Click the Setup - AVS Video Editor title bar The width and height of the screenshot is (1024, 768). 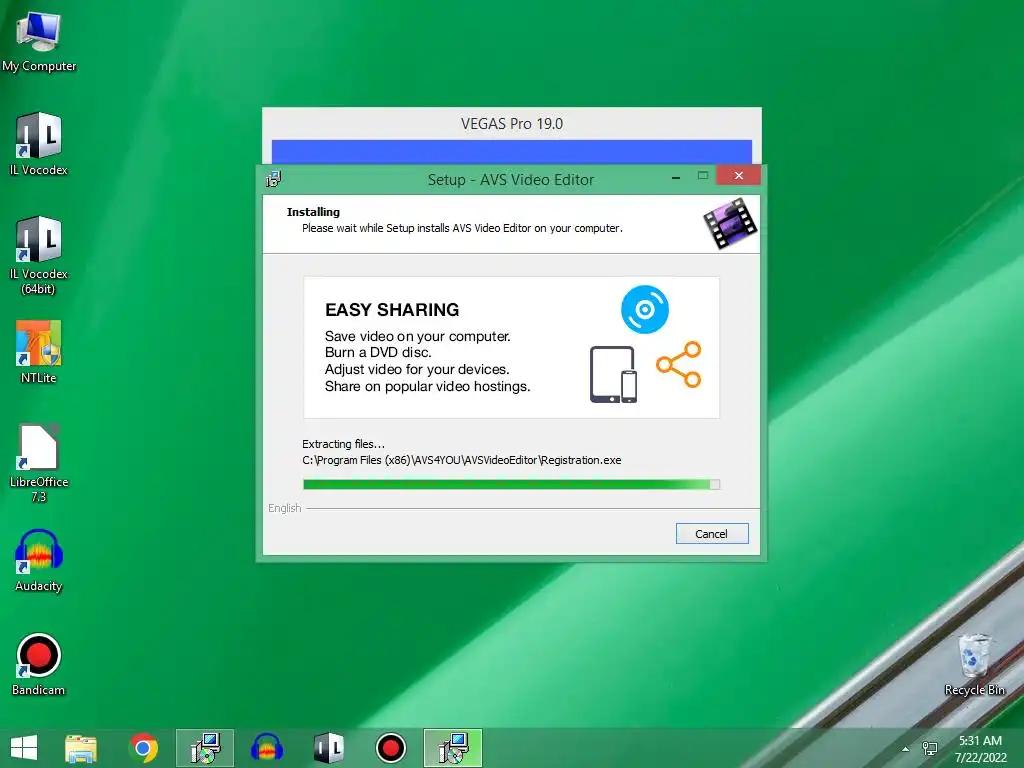click(511, 180)
